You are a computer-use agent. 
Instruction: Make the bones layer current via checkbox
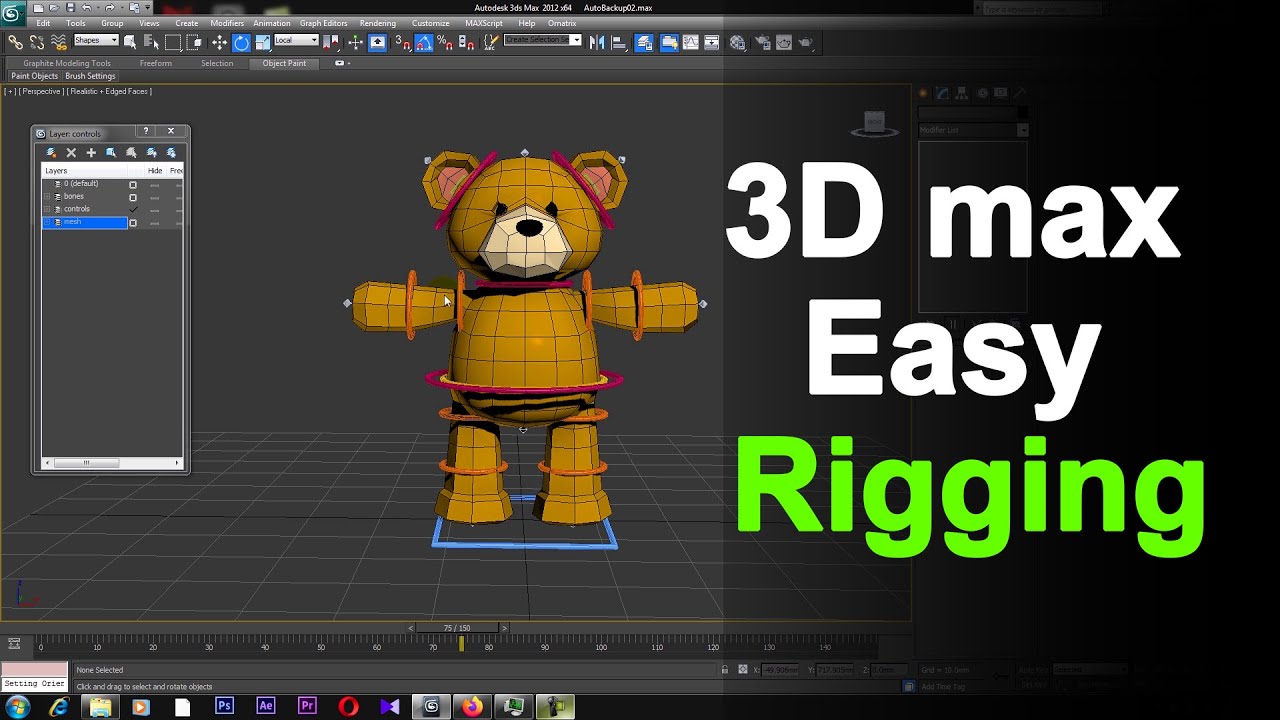coord(132,197)
